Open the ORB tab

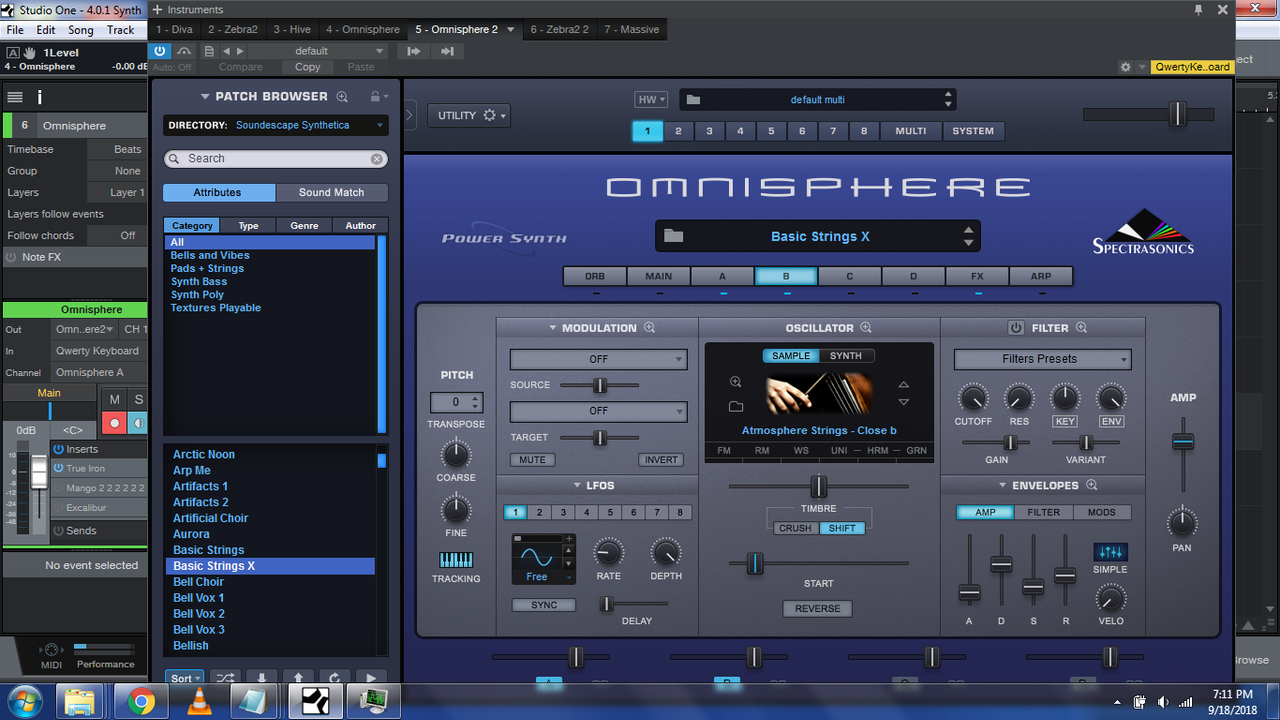click(x=595, y=276)
